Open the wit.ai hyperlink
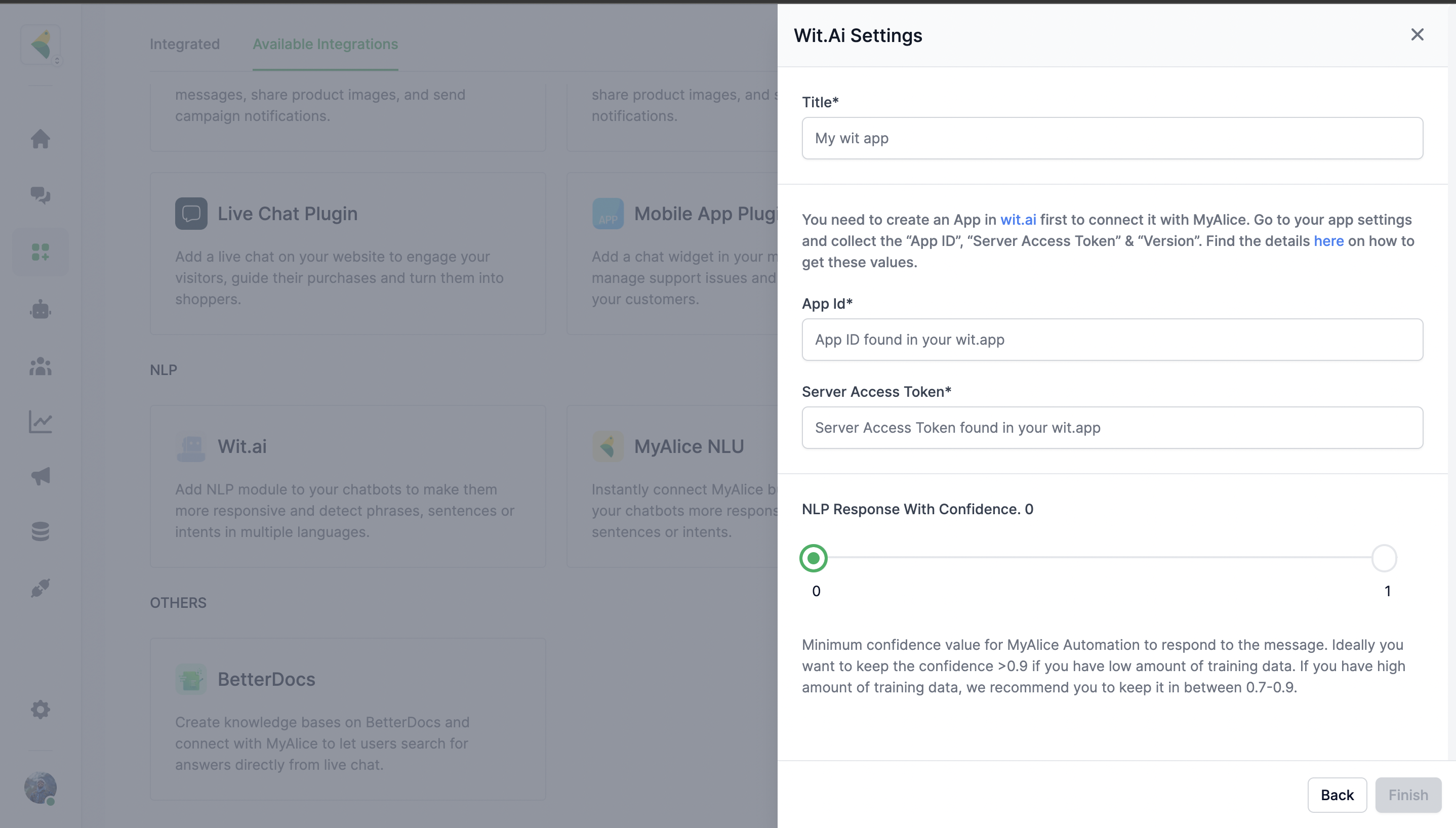 [x=1018, y=220]
